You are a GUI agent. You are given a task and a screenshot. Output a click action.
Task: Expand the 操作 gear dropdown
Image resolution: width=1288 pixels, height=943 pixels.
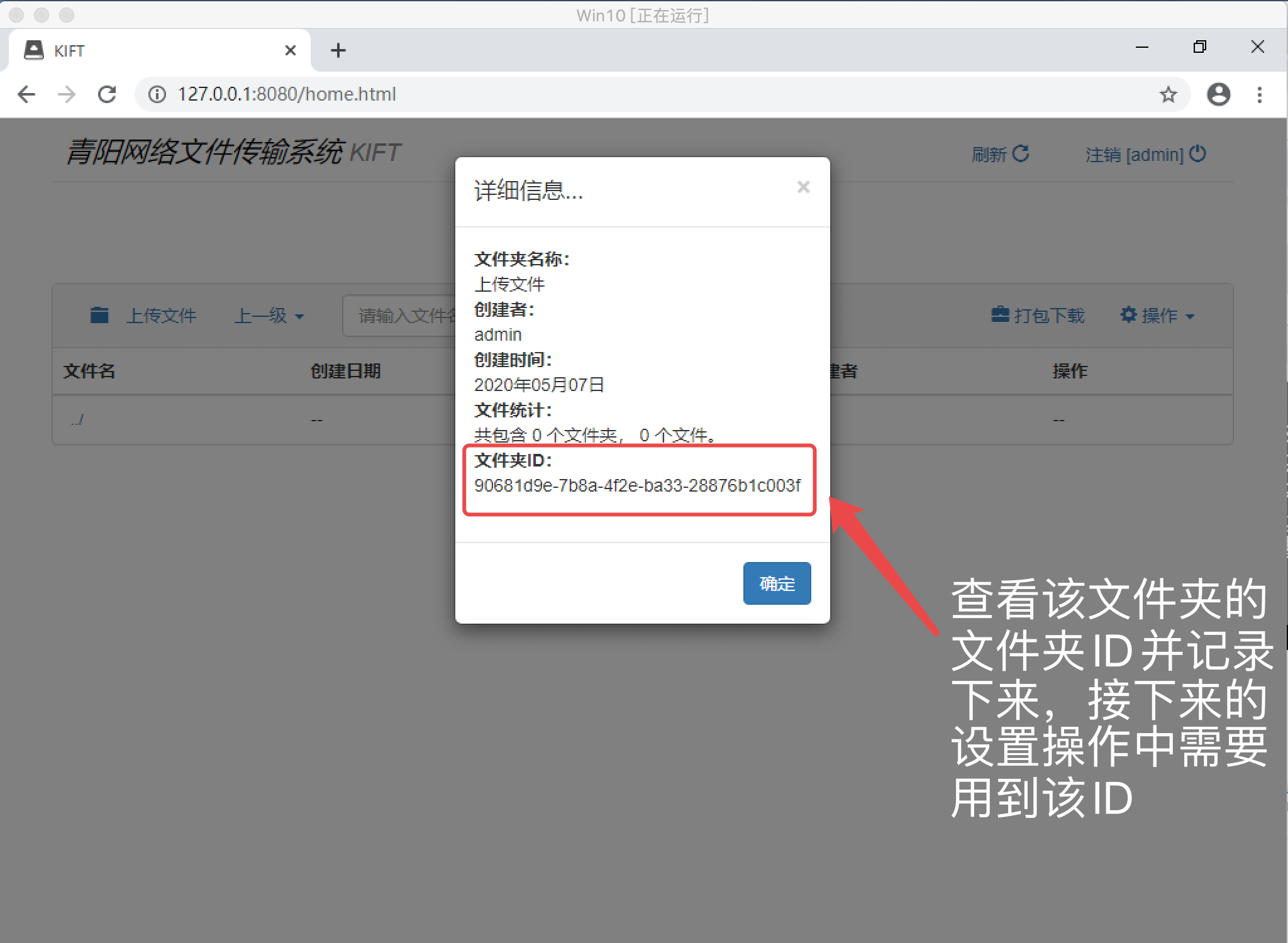coord(1157,316)
